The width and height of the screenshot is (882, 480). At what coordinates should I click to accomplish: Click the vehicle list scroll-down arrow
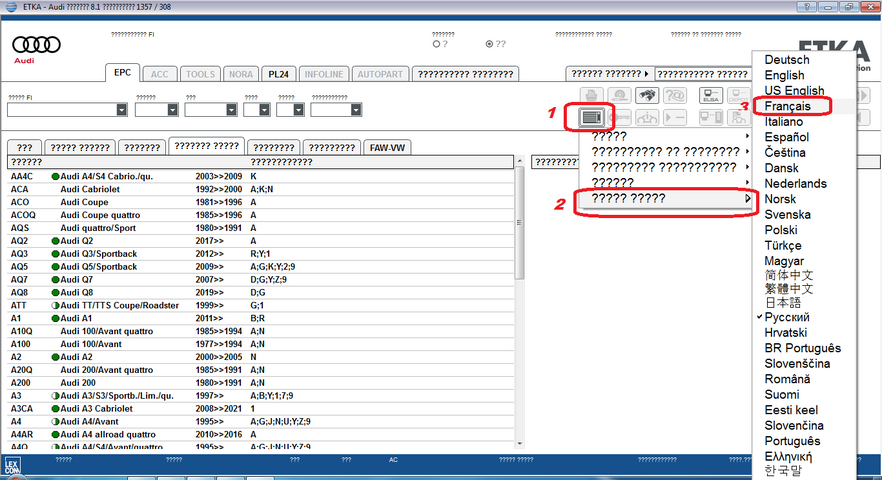pyautogui.click(x=519, y=443)
